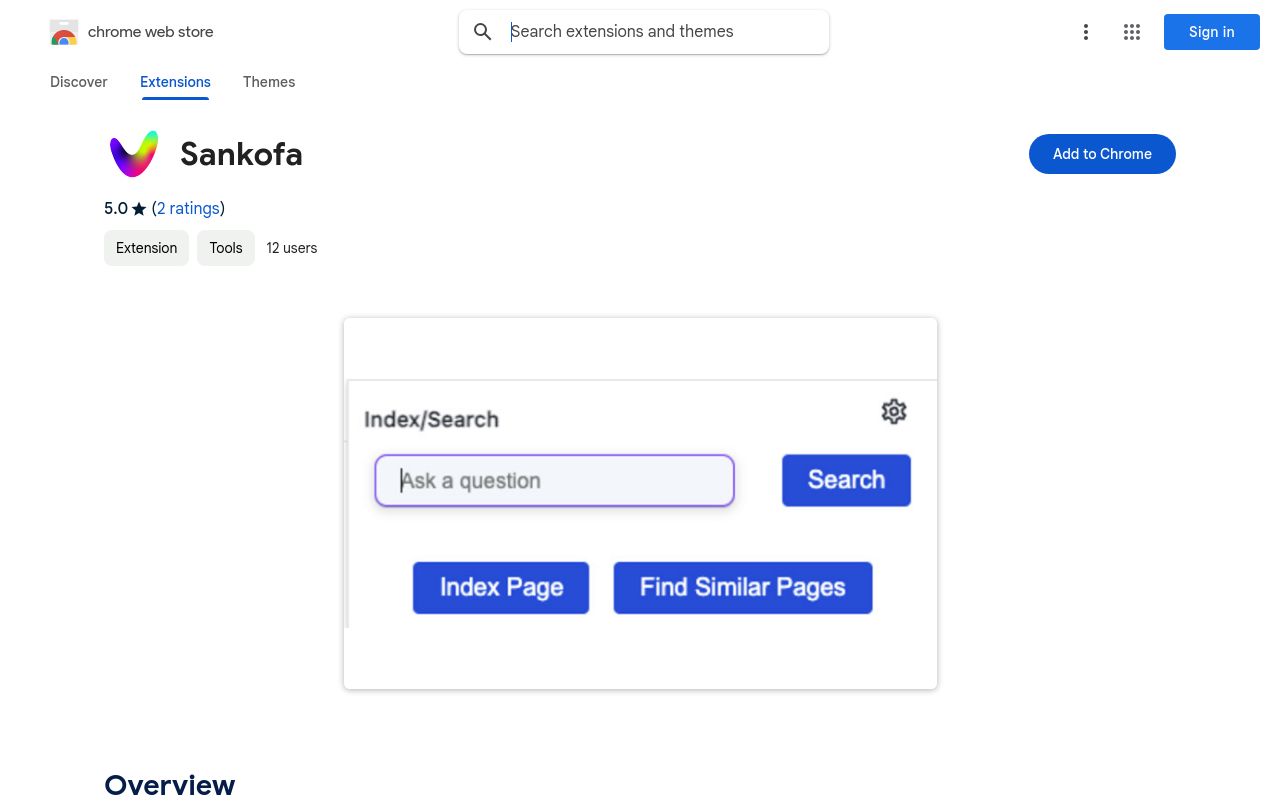This screenshot has height=800, width=1280.
Task: Click the Sign in button
Action: [1212, 32]
